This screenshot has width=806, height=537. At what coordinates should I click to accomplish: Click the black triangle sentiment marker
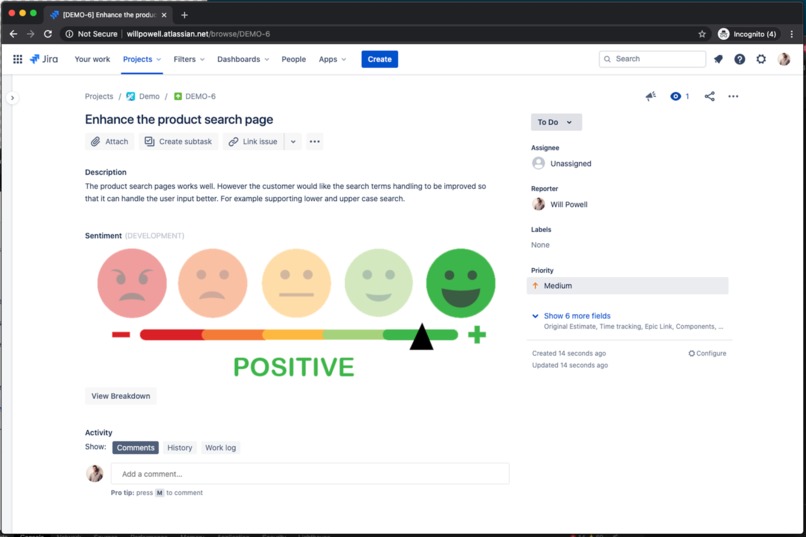422,337
